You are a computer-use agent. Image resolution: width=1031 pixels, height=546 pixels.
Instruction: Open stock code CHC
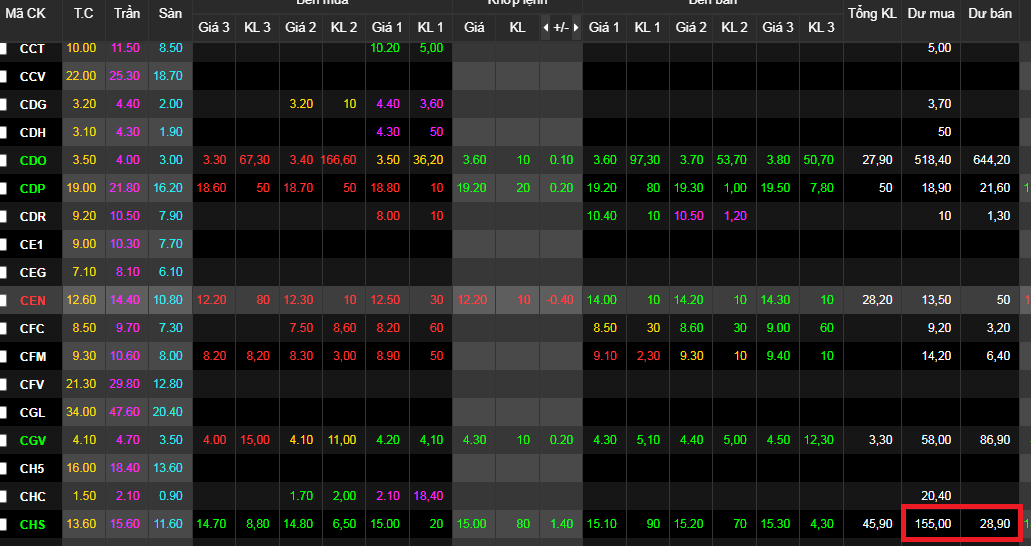click(x=33, y=496)
